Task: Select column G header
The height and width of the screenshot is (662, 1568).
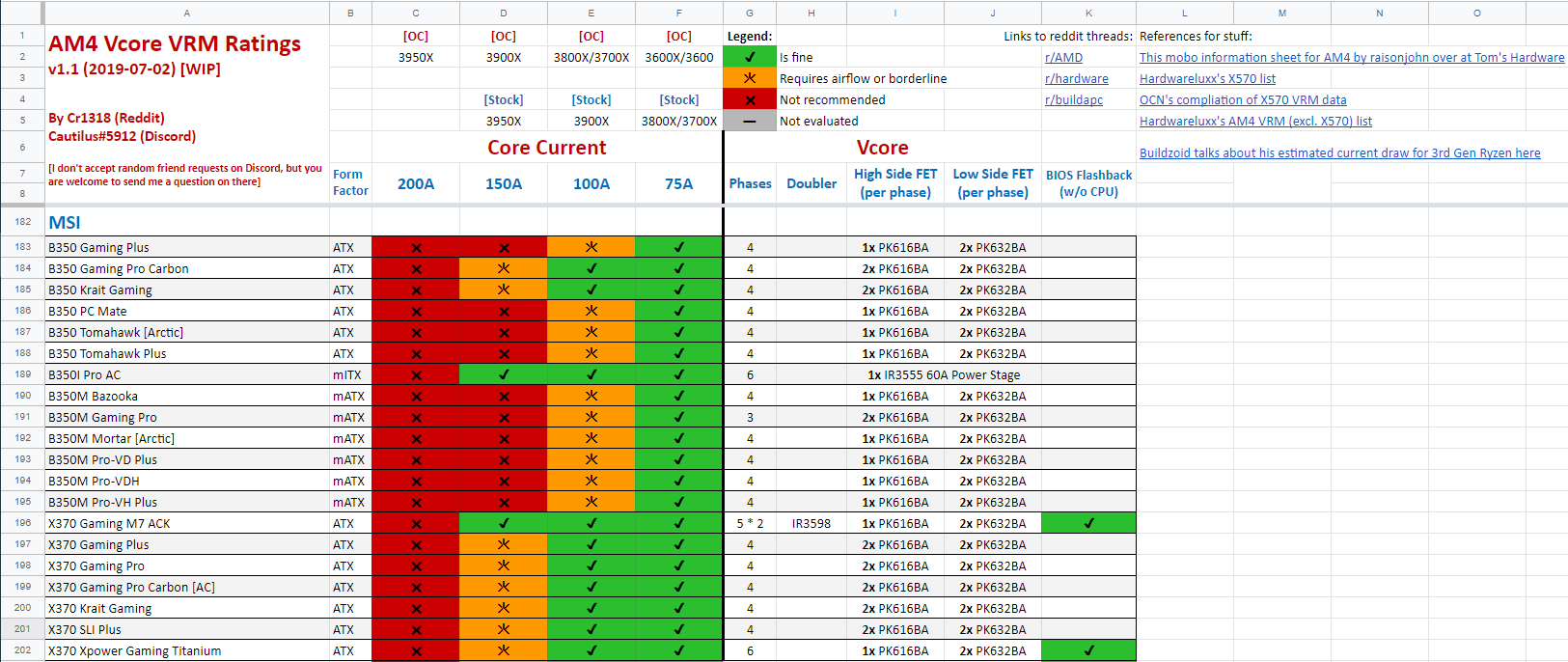Action: click(x=750, y=13)
